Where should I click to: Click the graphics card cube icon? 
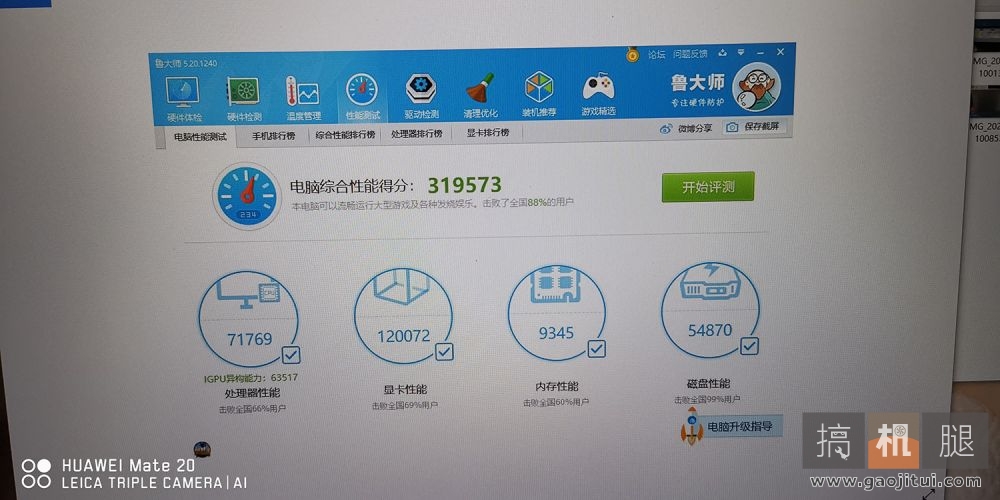(x=403, y=286)
